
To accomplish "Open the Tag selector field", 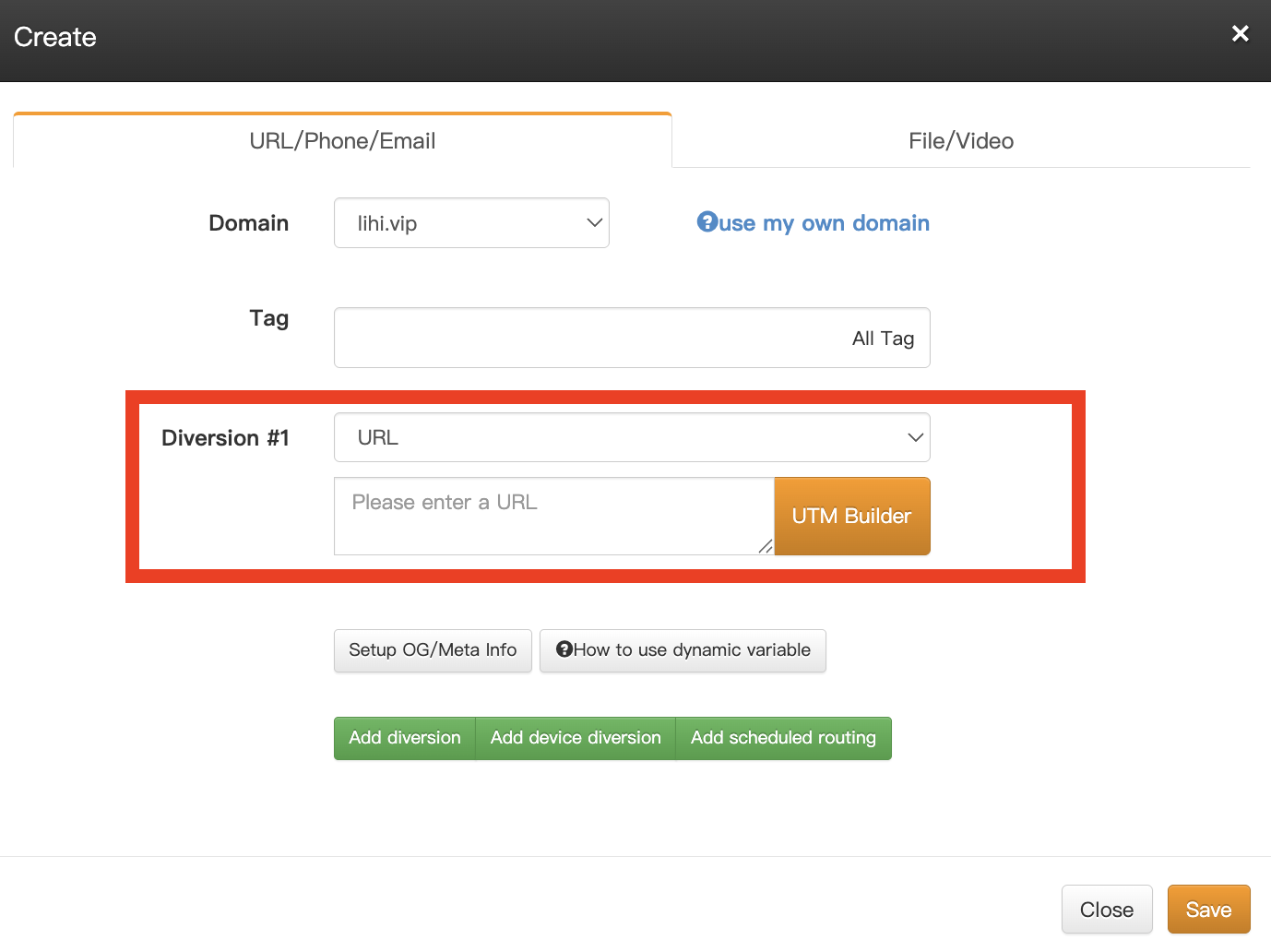I will 631,338.
